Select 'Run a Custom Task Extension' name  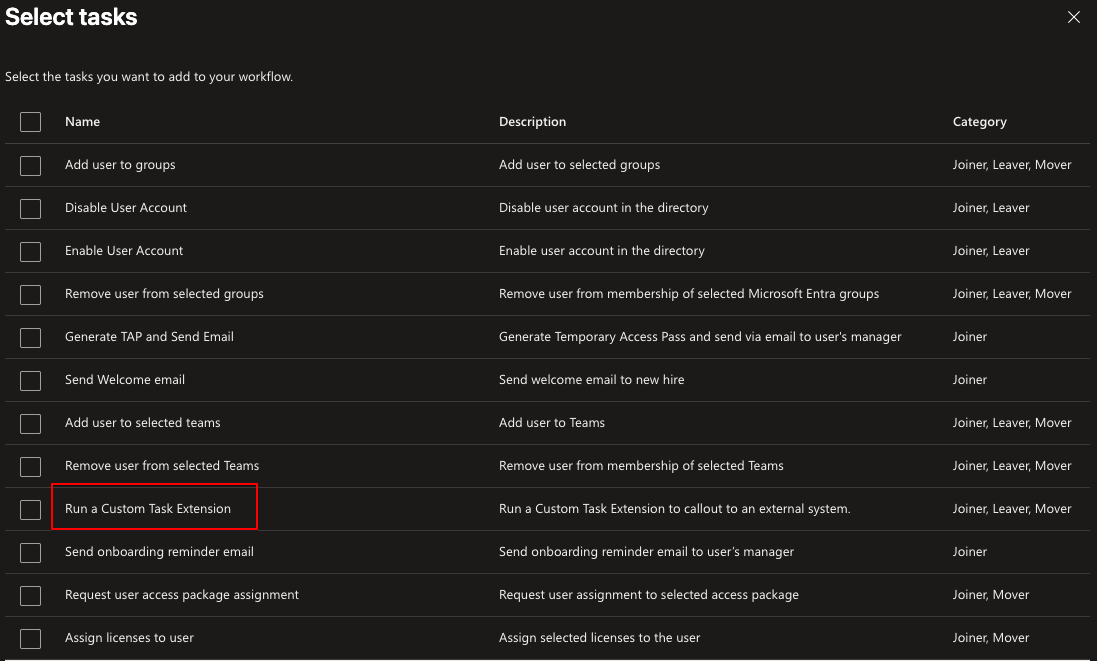(x=148, y=509)
